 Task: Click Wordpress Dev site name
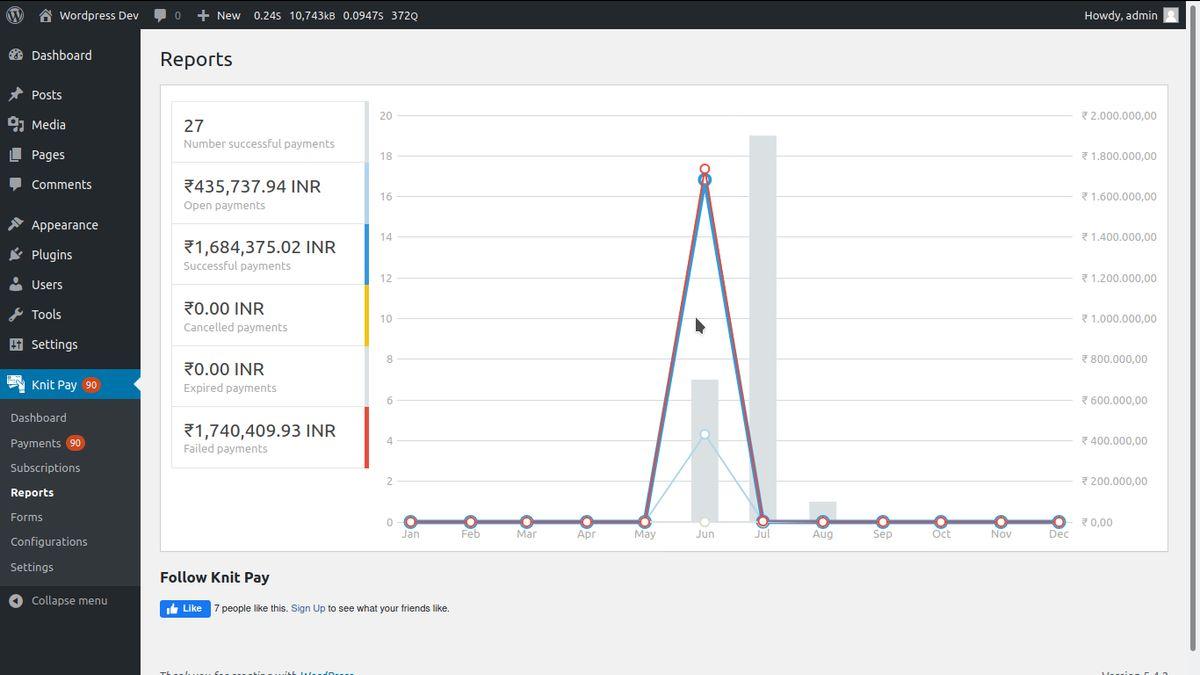99,15
